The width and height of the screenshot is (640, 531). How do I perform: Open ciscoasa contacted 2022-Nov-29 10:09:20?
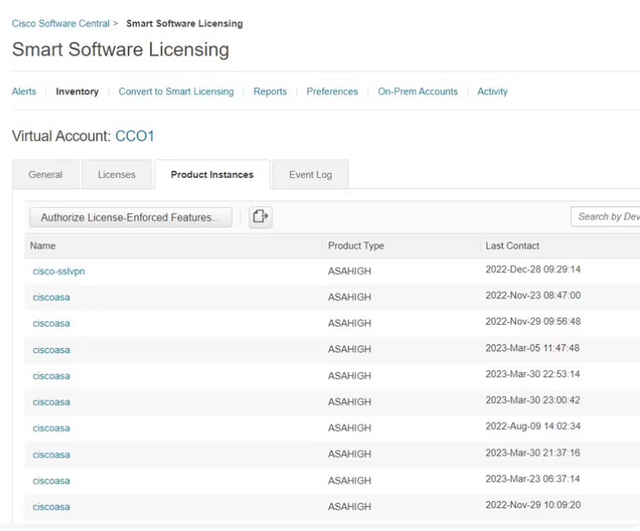(51, 507)
